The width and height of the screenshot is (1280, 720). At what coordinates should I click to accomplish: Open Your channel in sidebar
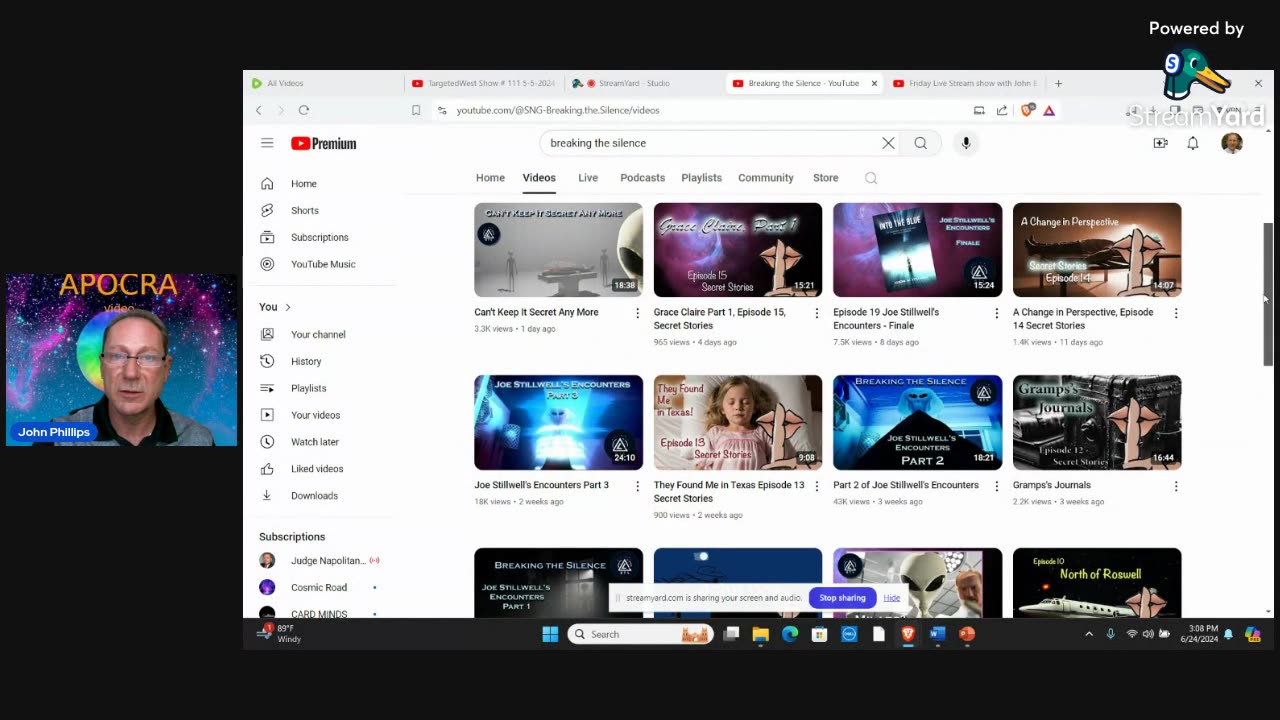(x=320, y=335)
